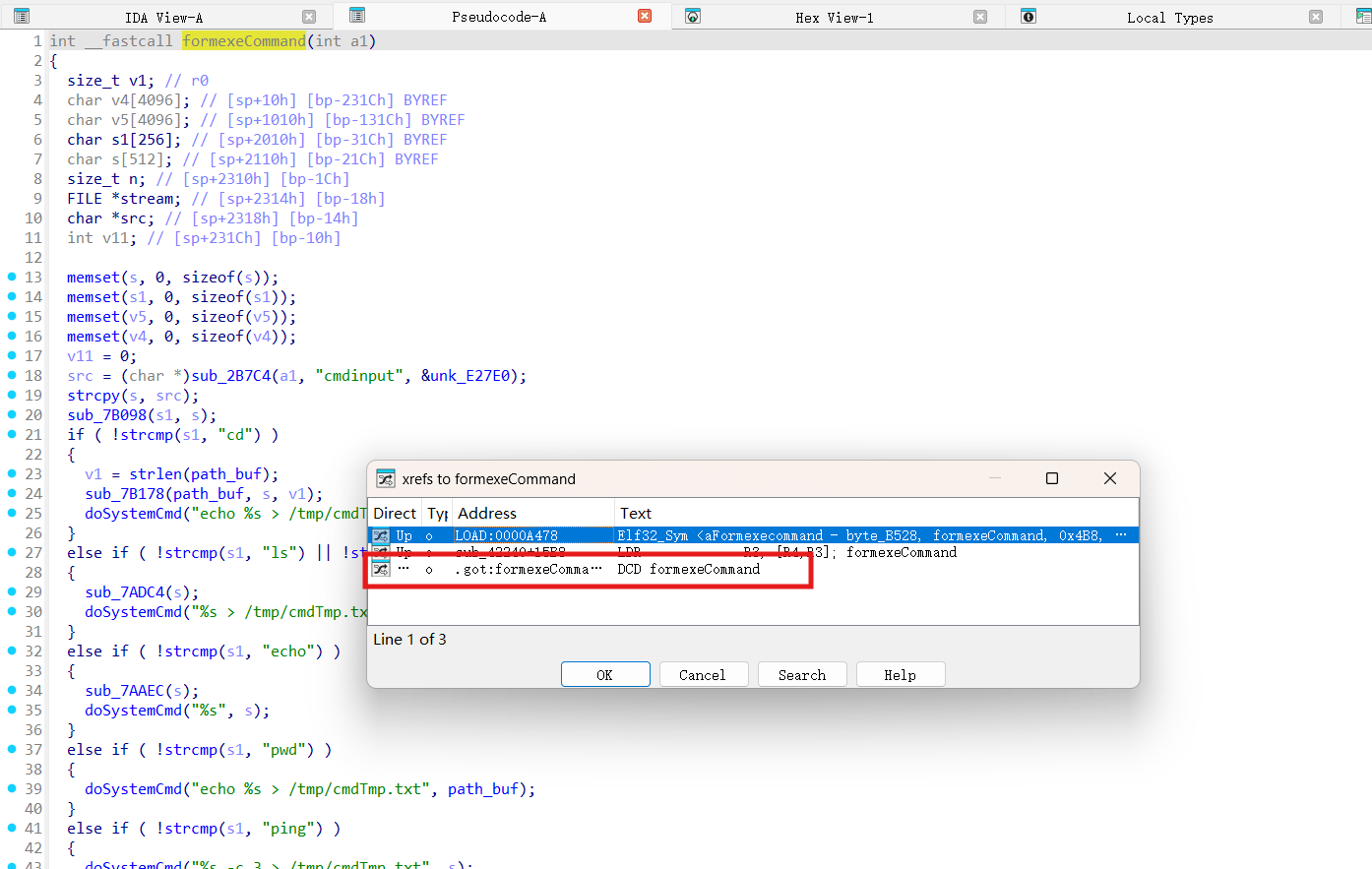The width and height of the screenshot is (1372, 869).
Task: Toggle breakpoint dot on line 13
Action: pyautogui.click(x=12, y=277)
